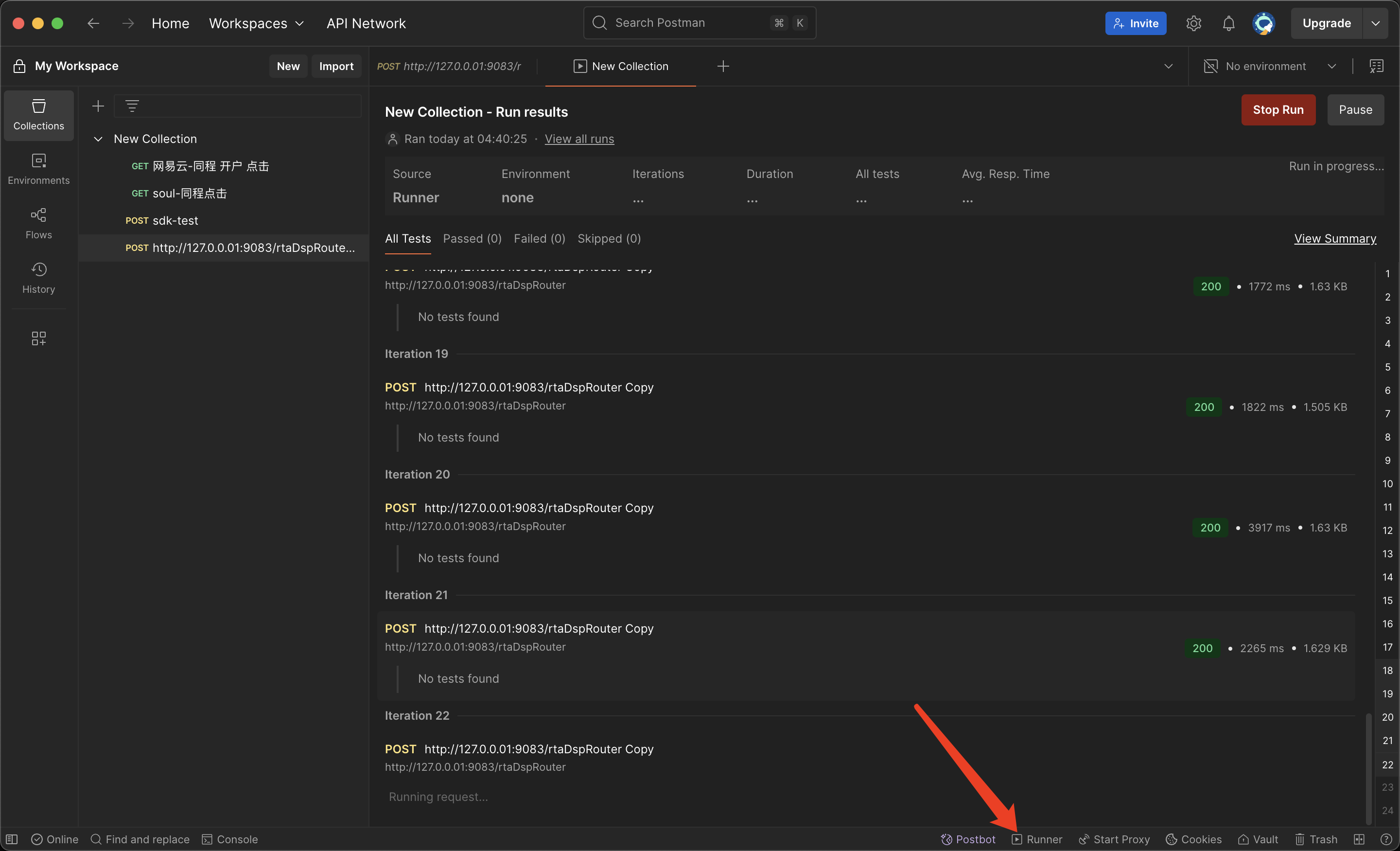Viewport: 1400px width, 851px height.
Task: Click the Import button
Action: (336, 67)
